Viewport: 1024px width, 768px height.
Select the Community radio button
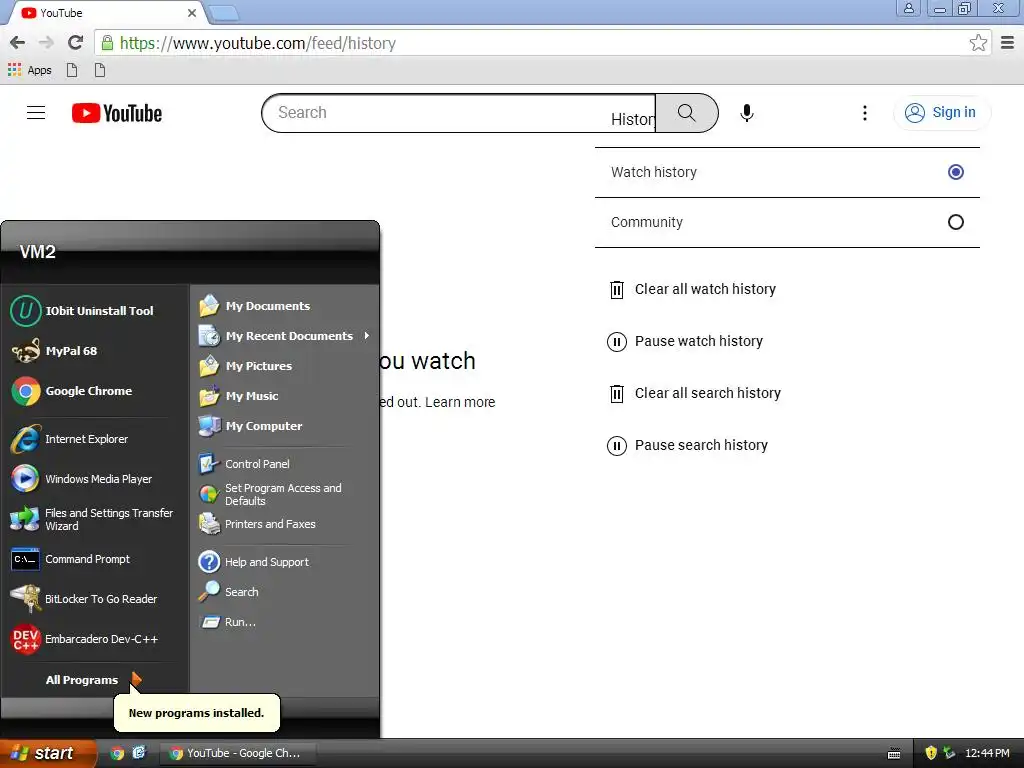[955, 222]
